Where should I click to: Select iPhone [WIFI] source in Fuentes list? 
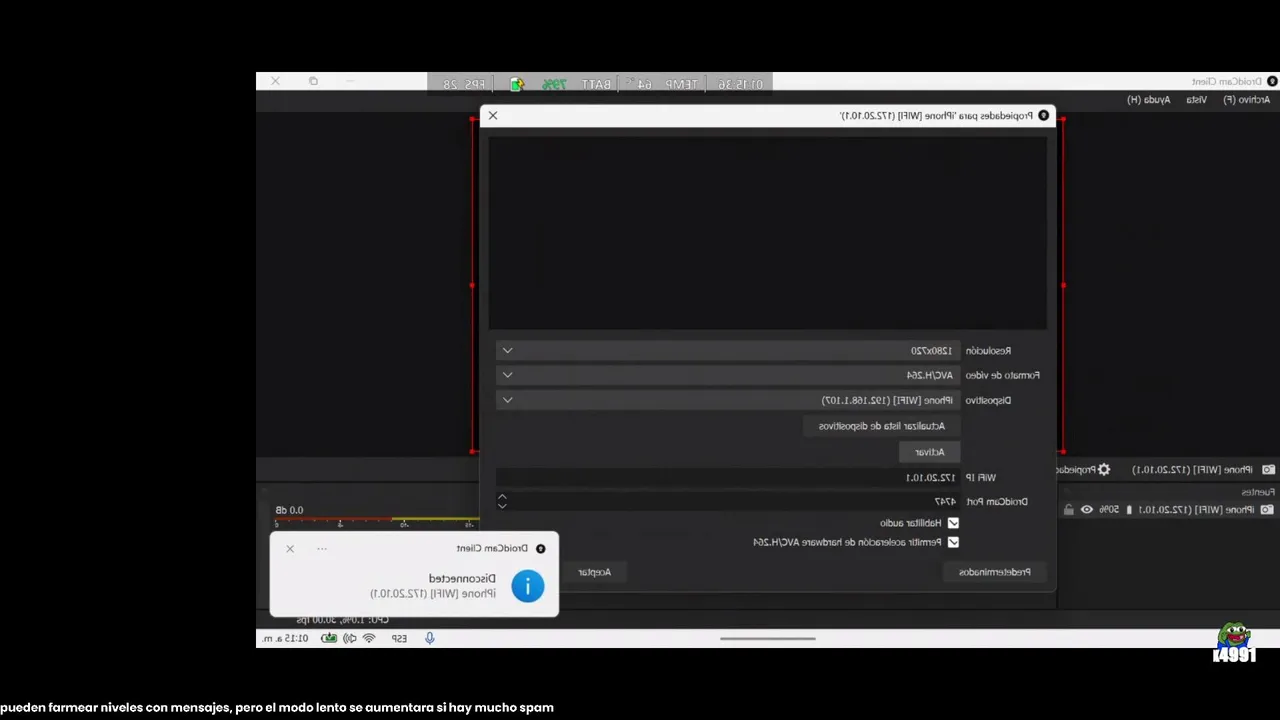pyautogui.click(x=1195, y=509)
